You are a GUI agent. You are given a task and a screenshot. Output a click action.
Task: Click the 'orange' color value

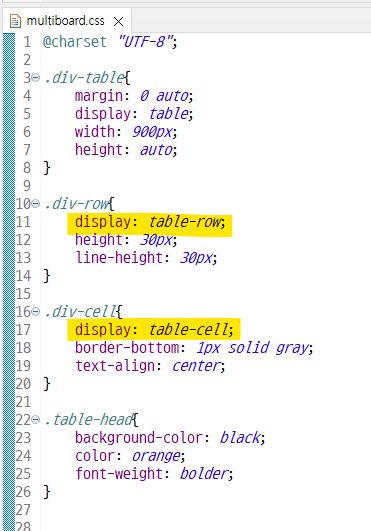pos(156,456)
